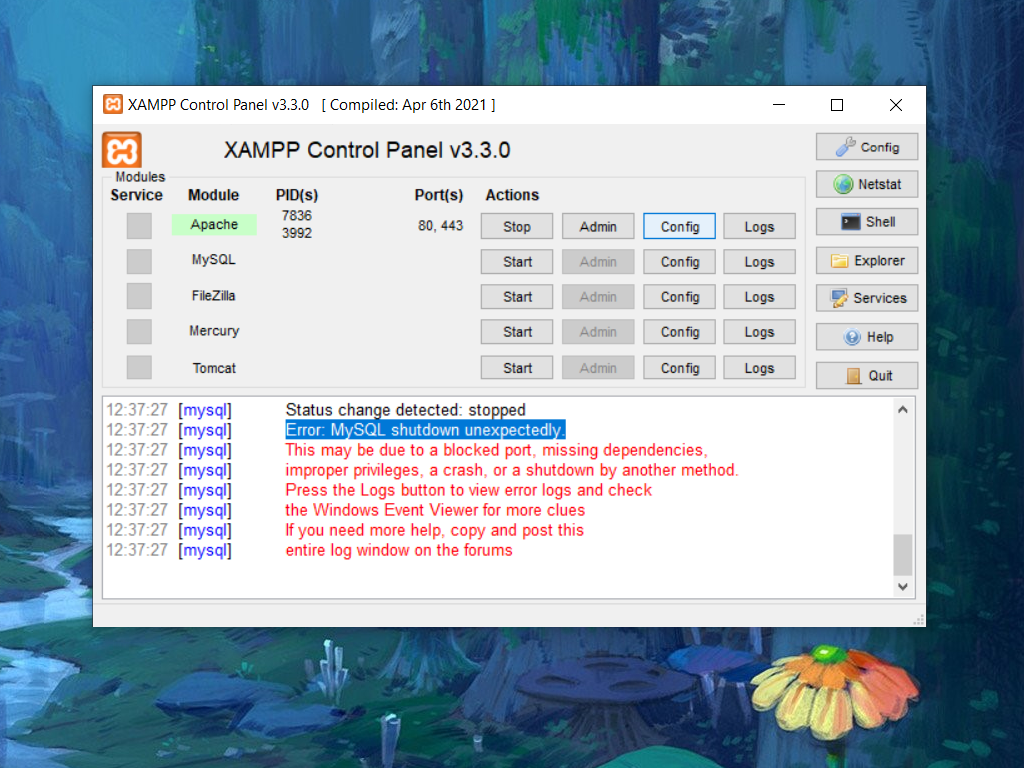Screen dimensions: 1024x768
Task: Click the FileZilla Admin button
Action: [x=598, y=297]
